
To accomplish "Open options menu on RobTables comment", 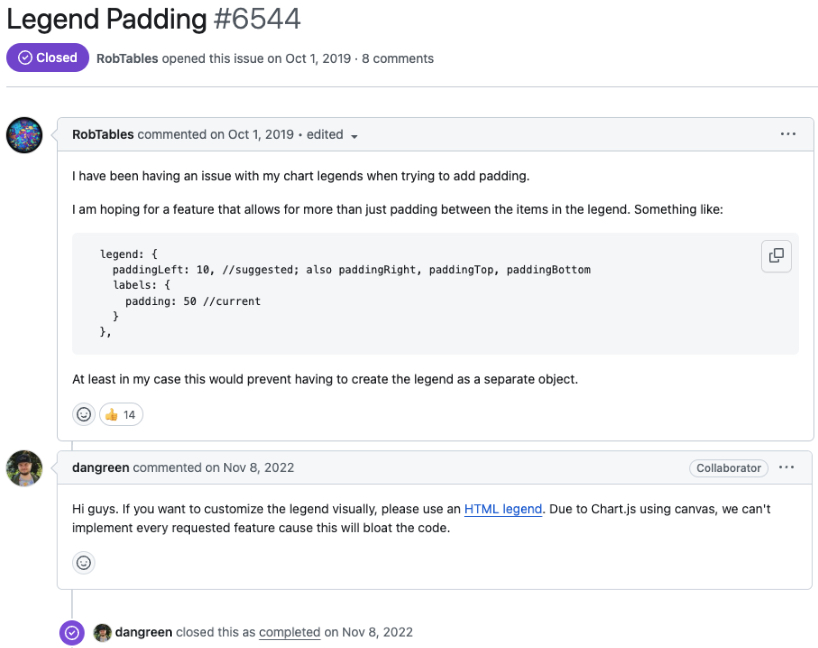I will click(788, 134).
